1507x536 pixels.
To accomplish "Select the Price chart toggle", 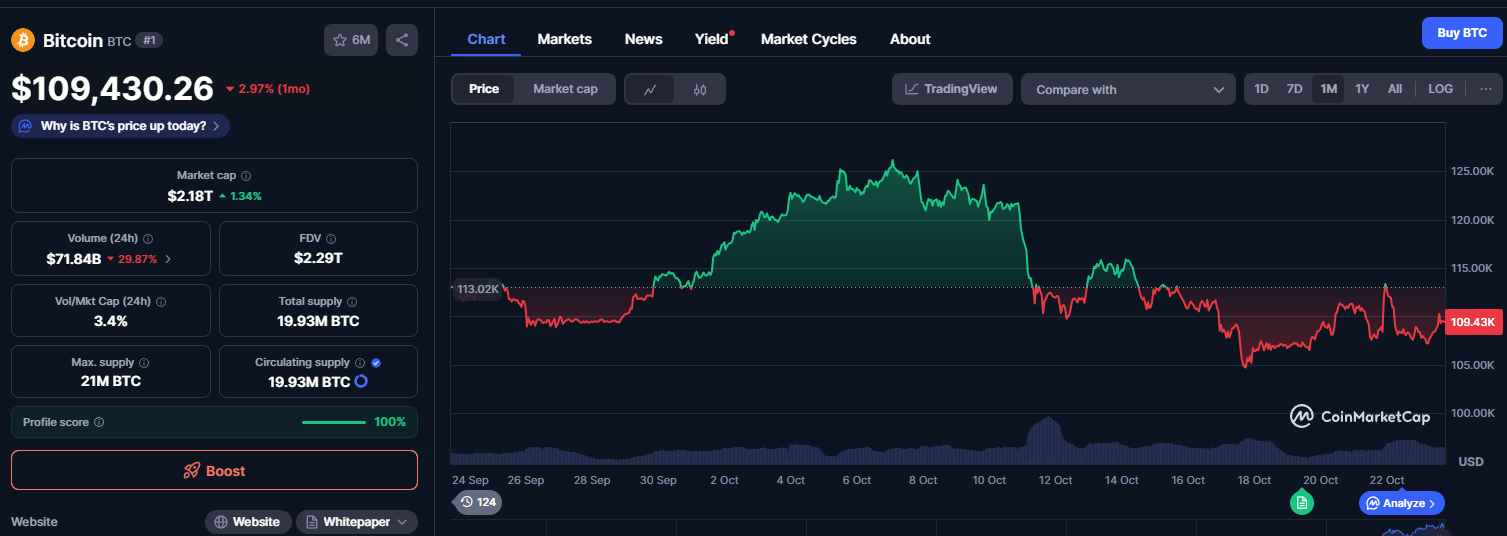I will point(484,89).
